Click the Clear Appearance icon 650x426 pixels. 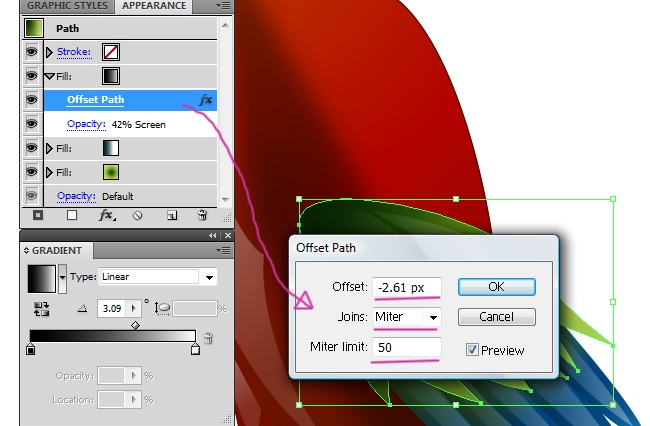tap(138, 215)
